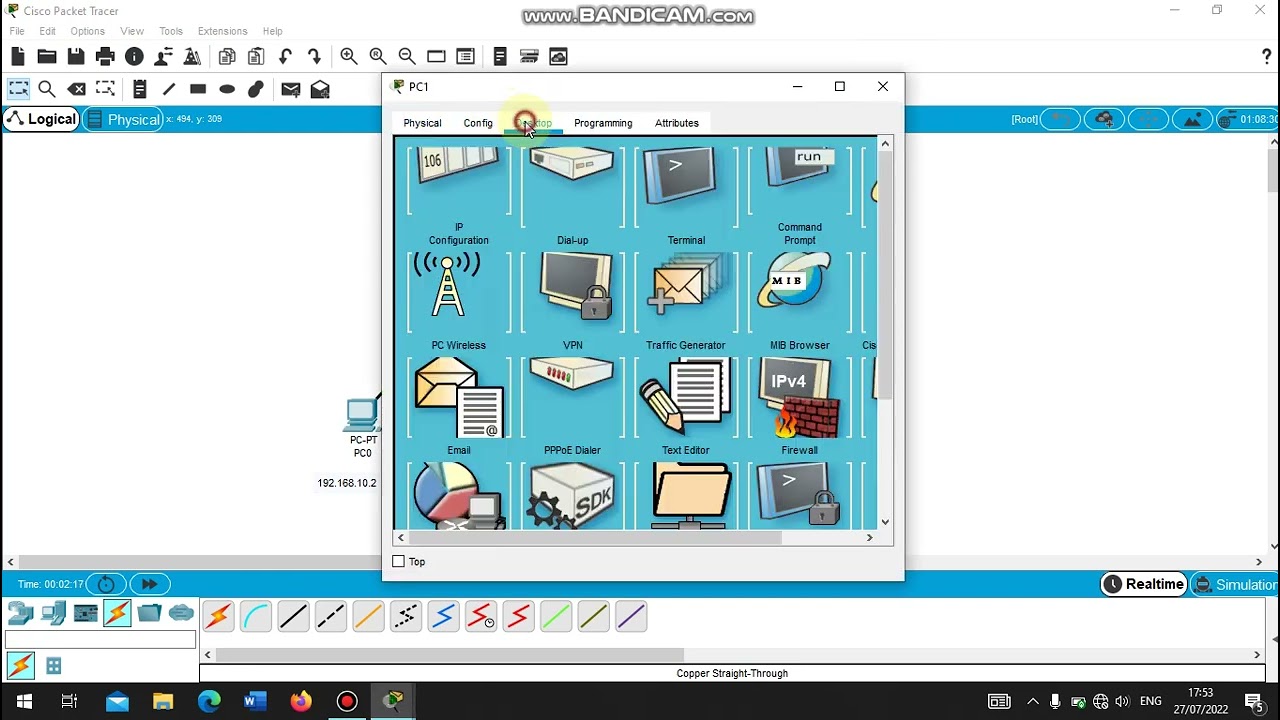
Task: Select the orange Fiber cable
Action: pyautogui.click(x=368, y=616)
